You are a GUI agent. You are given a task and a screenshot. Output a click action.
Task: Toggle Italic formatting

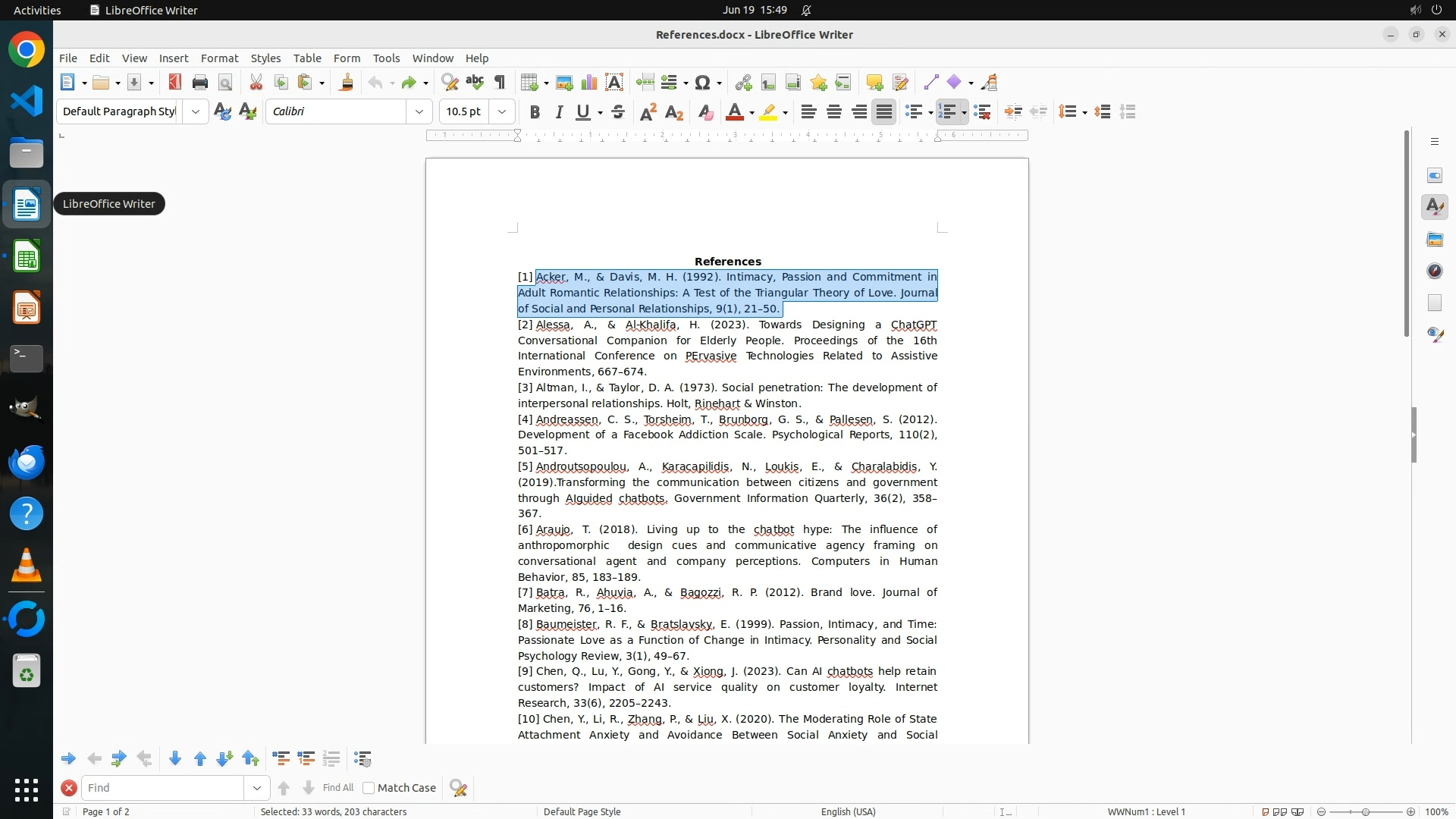[x=559, y=112]
